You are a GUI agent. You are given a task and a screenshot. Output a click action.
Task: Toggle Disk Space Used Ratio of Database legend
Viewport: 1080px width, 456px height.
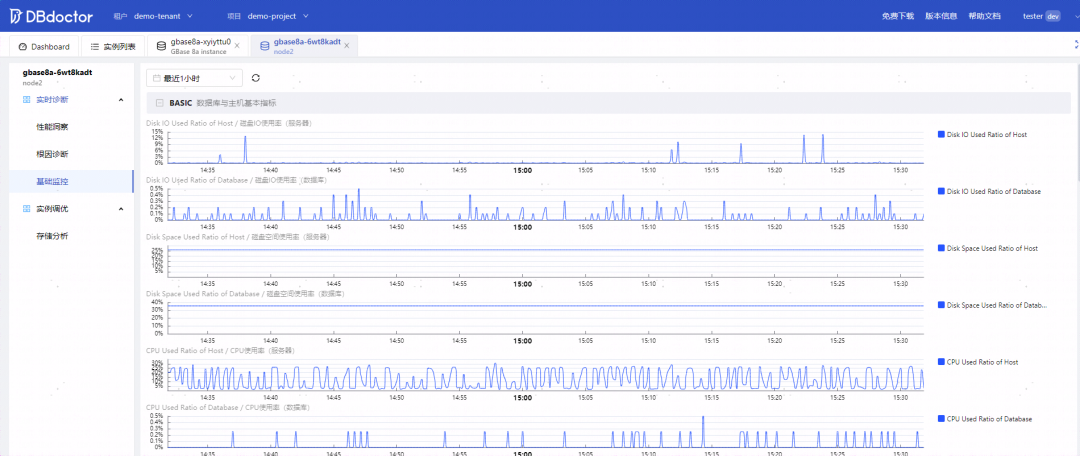(x=992, y=304)
